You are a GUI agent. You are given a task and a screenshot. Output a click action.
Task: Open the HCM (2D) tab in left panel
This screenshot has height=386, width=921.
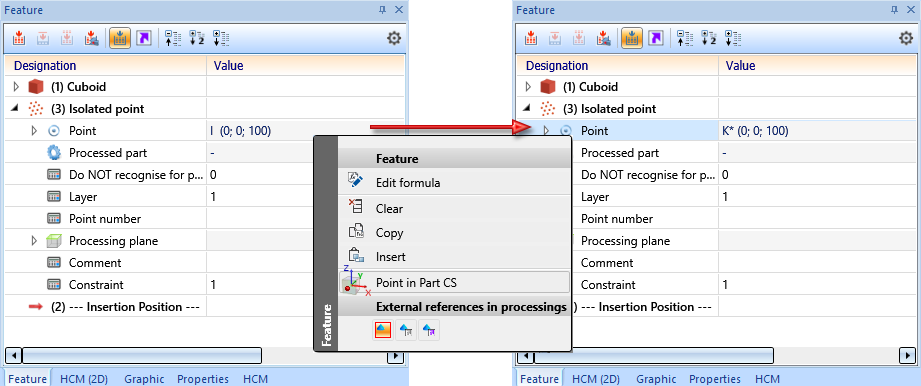coord(85,379)
